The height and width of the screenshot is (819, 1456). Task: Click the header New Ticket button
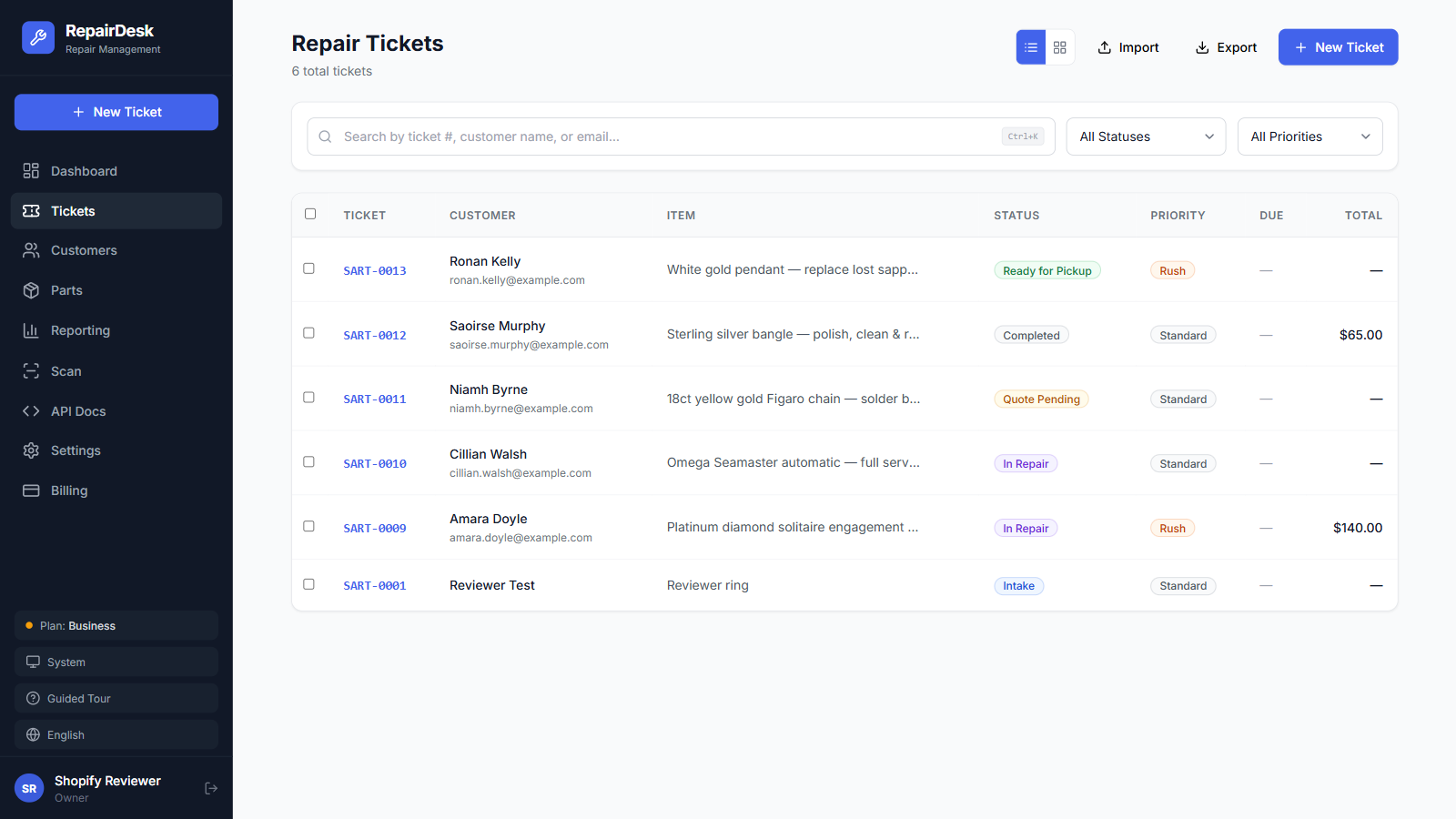(1339, 47)
